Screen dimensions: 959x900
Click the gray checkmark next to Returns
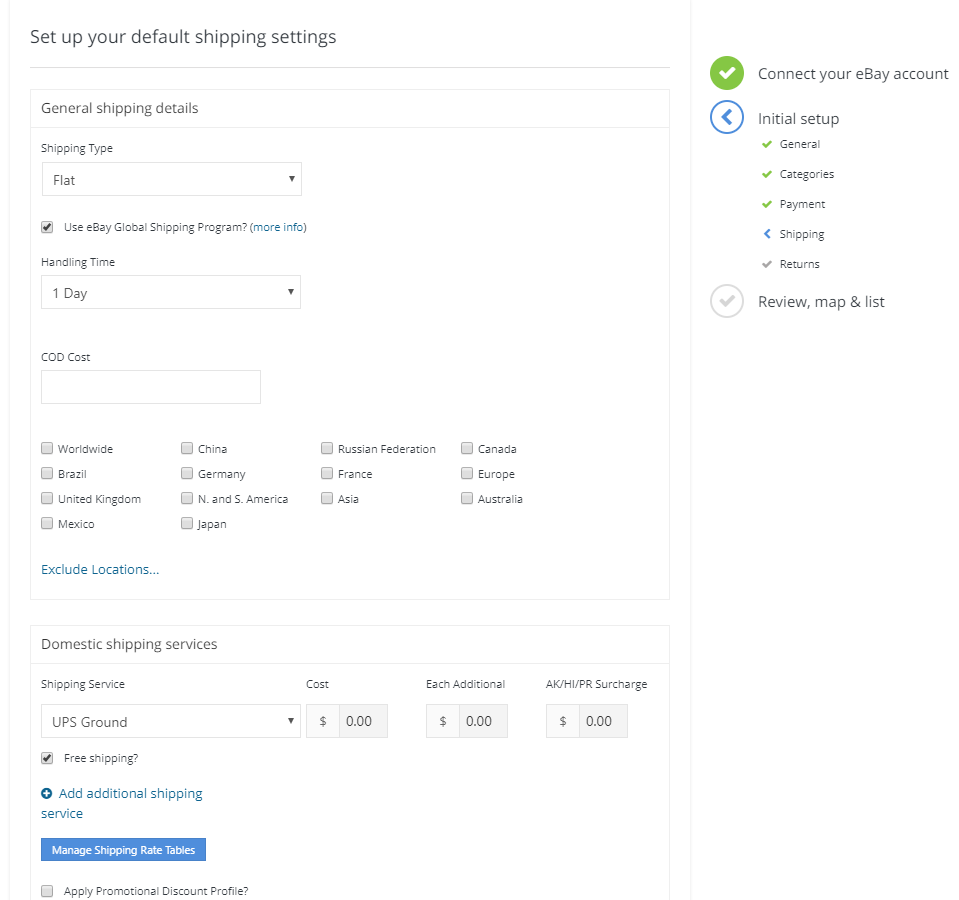[x=767, y=264]
